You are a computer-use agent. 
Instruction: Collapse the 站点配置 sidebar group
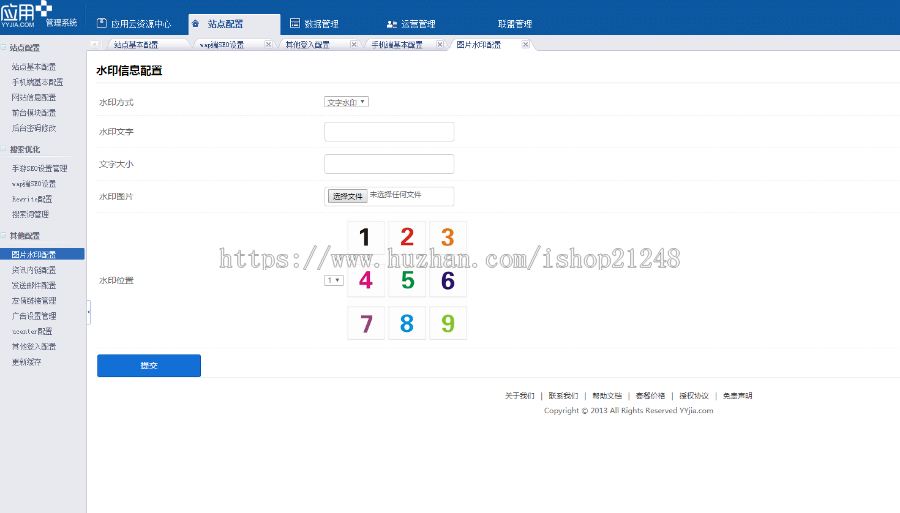pos(3,47)
